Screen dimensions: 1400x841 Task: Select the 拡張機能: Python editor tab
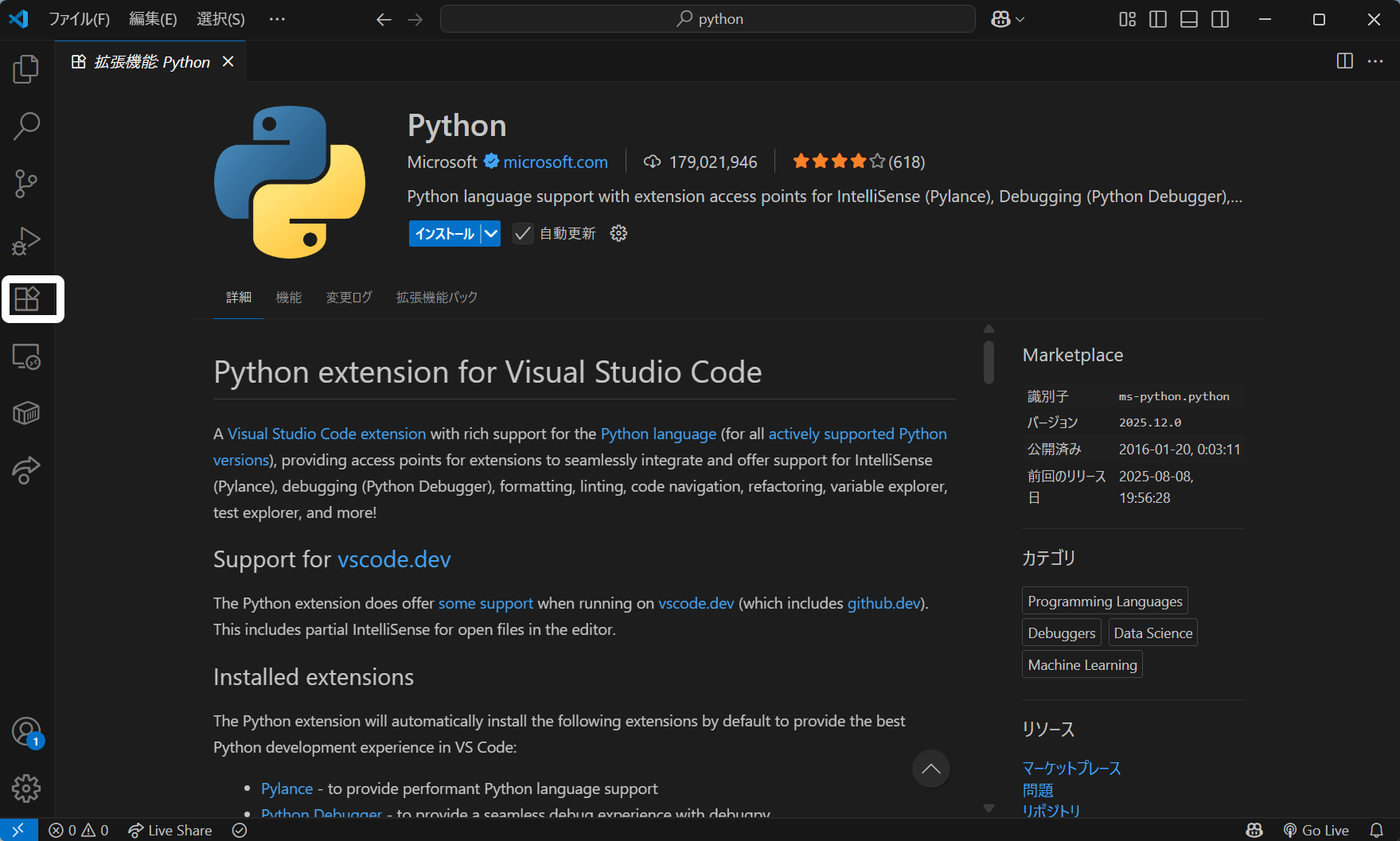[150, 61]
